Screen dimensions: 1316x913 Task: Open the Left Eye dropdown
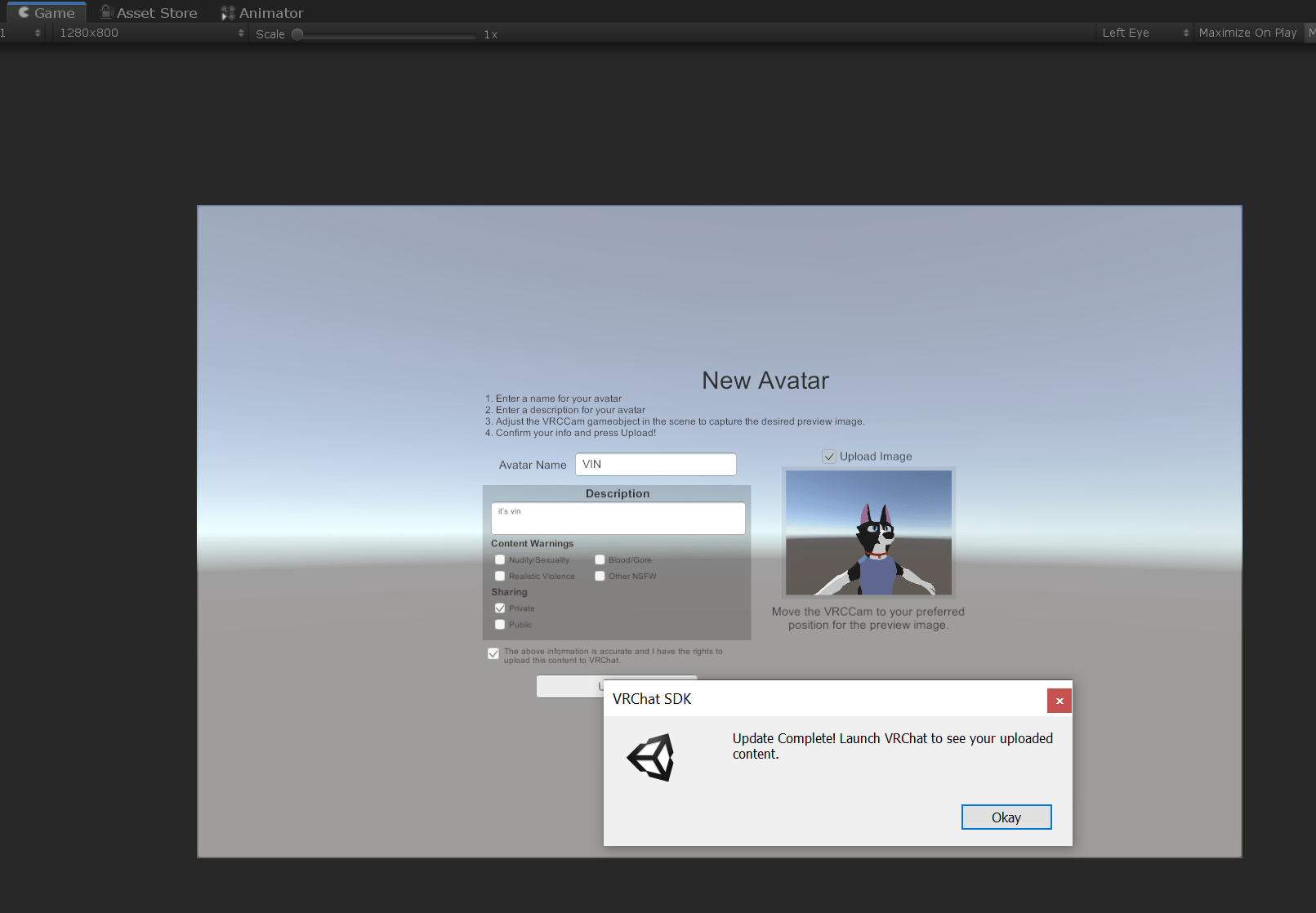point(1144,33)
